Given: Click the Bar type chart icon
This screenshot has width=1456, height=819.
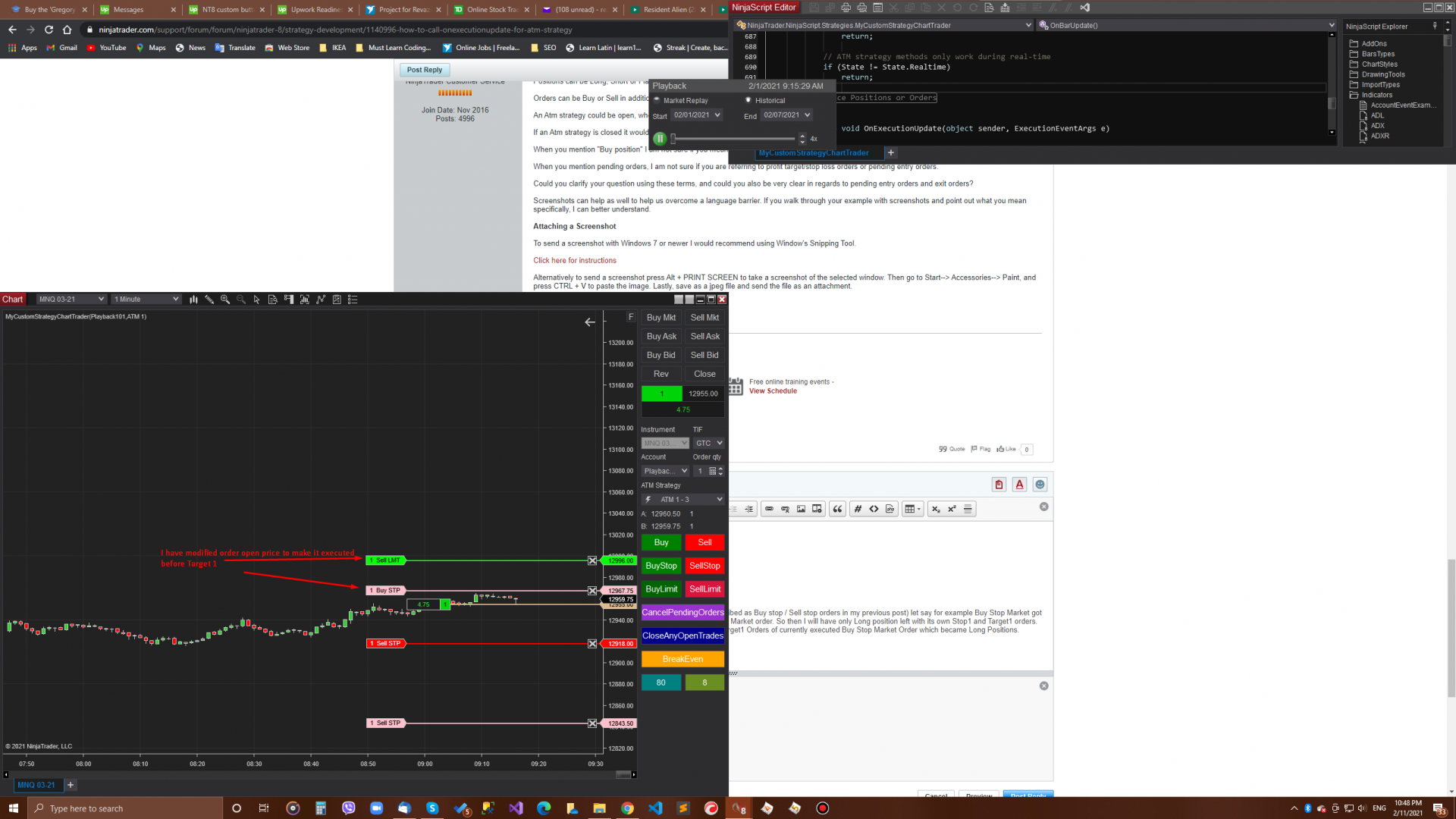Looking at the screenshot, I should tap(193, 300).
